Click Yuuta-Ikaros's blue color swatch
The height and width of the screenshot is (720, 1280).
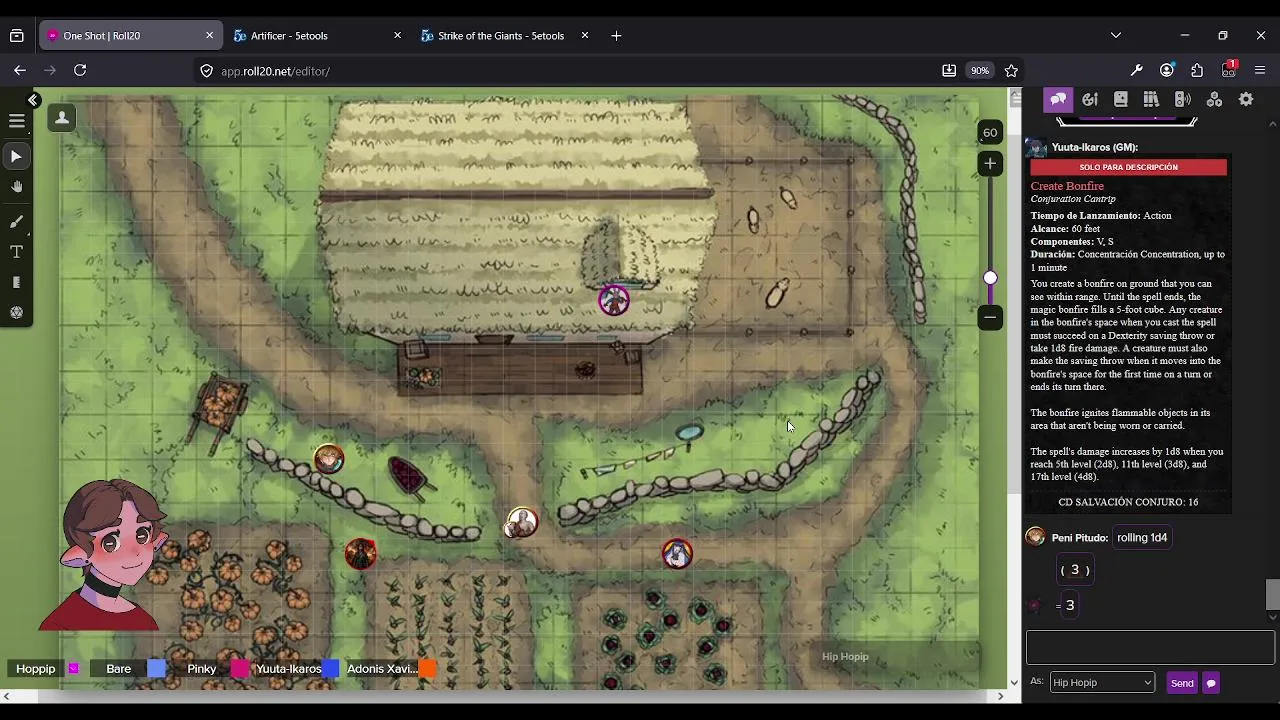coord(330,669)
